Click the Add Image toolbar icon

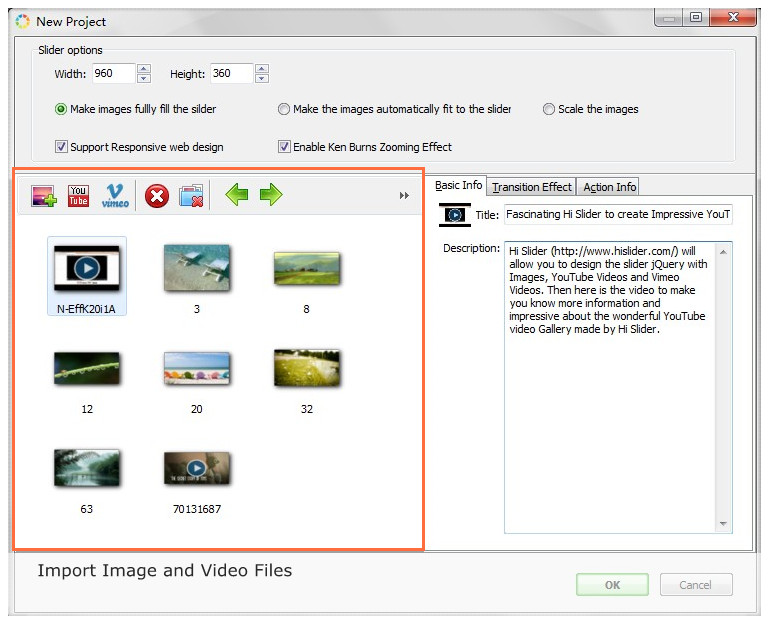pyautogui.click(x=44, y=196)
